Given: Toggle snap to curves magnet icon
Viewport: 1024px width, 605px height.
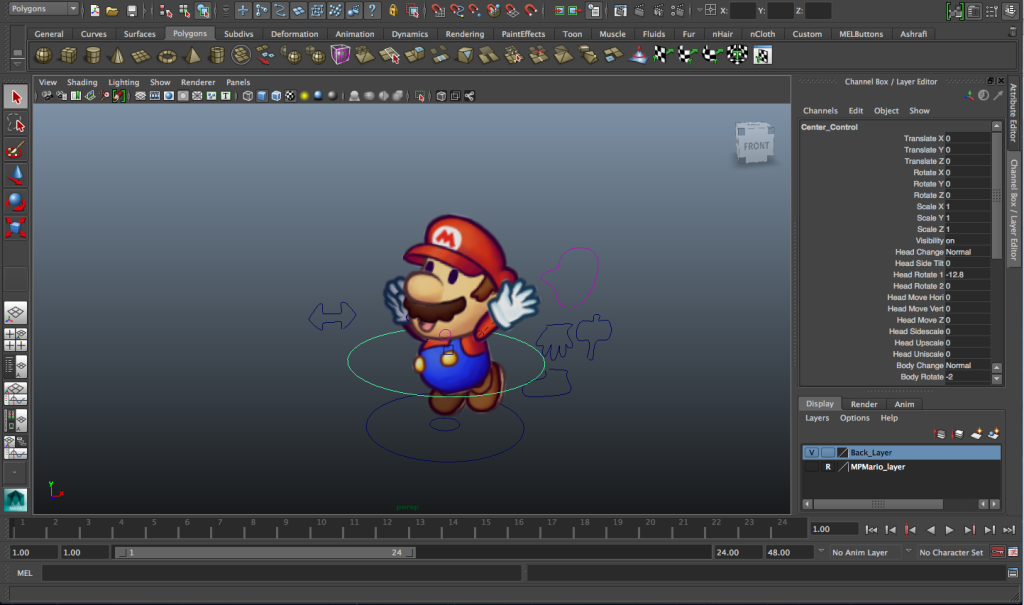Looking at the screenshot, I should click(456, 10).
